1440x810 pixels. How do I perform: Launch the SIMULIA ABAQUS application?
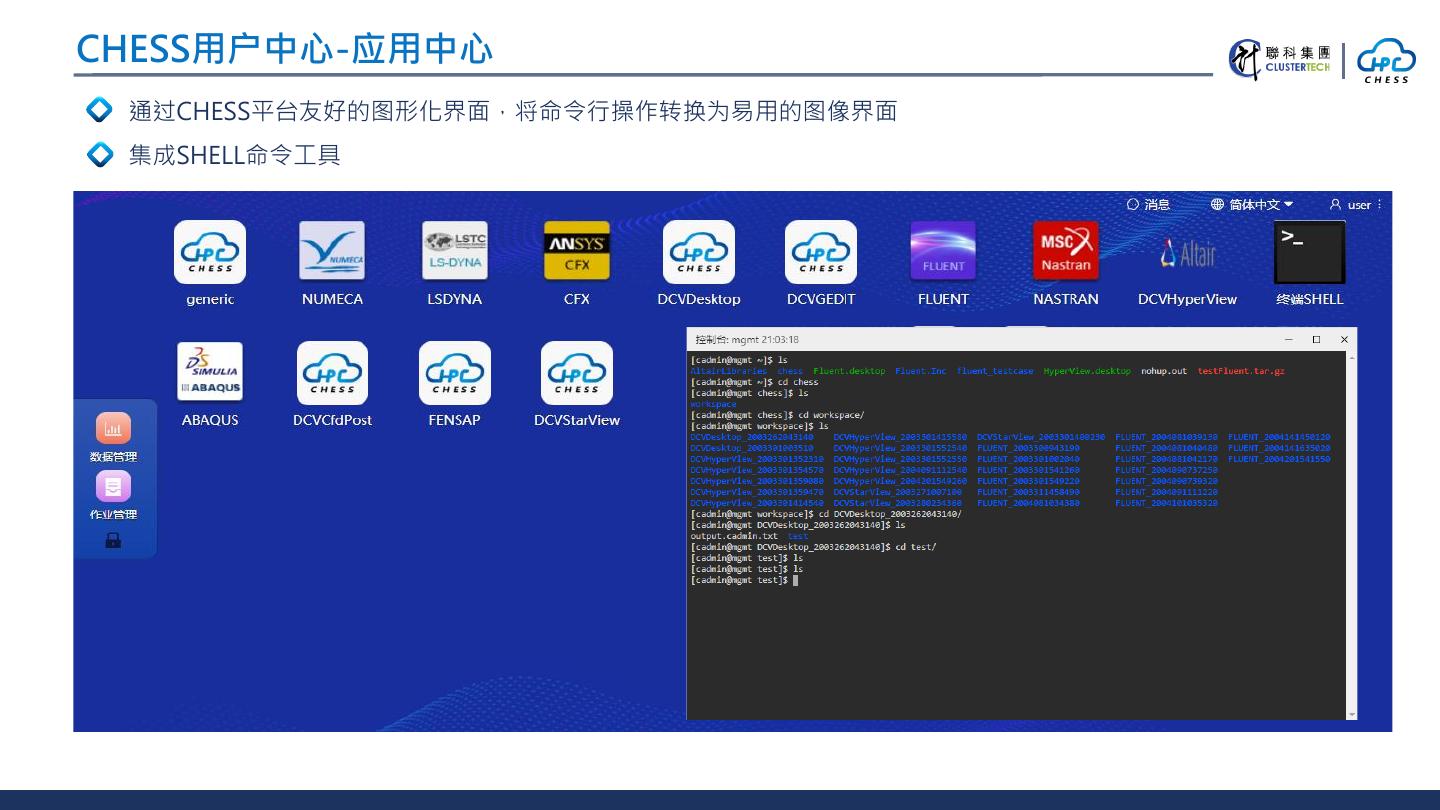(210, 373)
